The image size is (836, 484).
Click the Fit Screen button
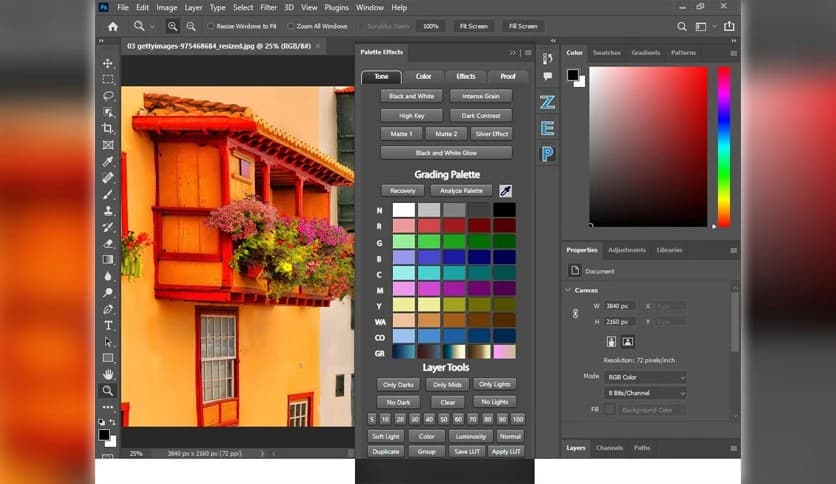click(473, 26)
